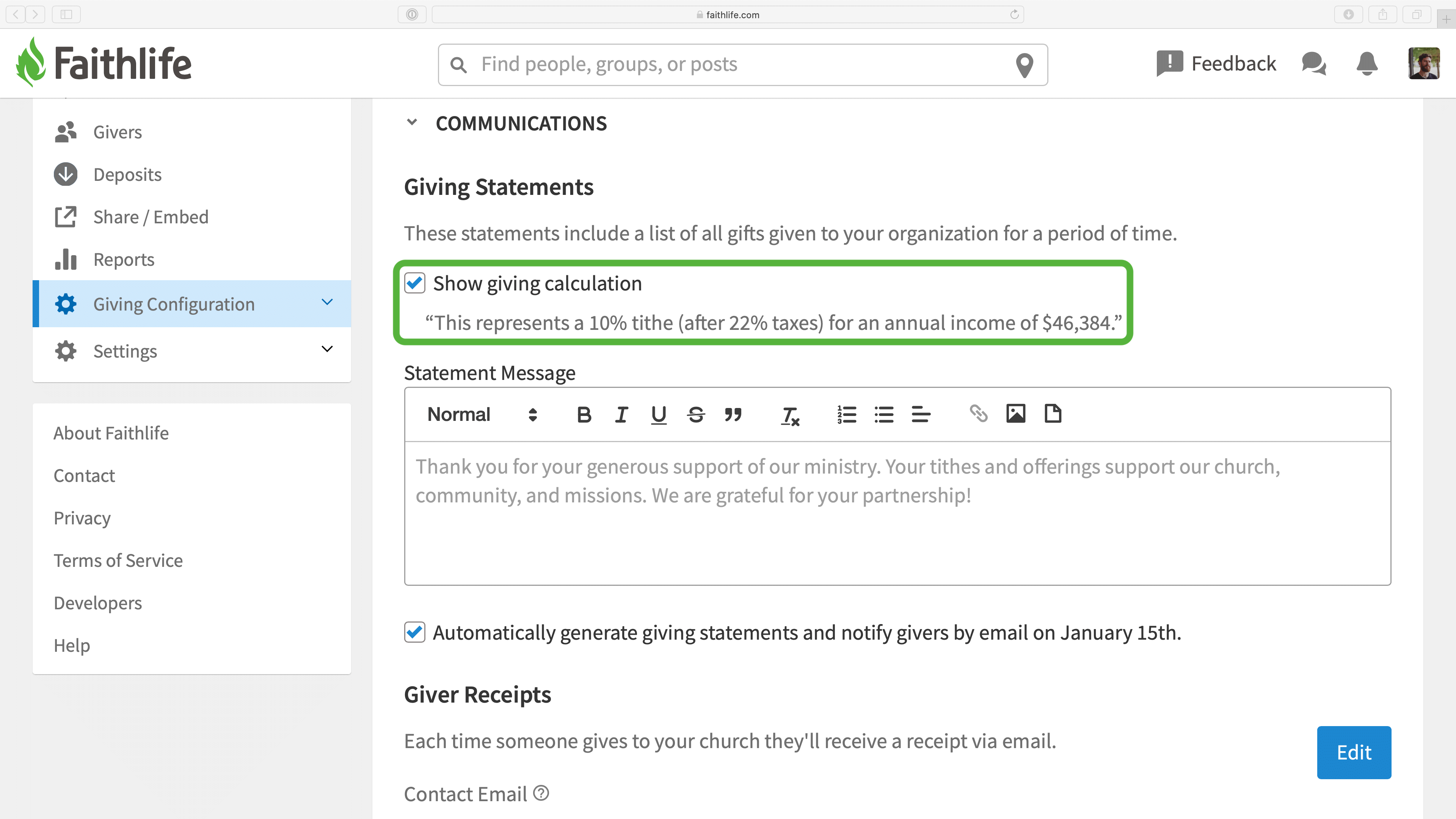
Task: Open messages chat icon
Action: tap(1313, 63)
